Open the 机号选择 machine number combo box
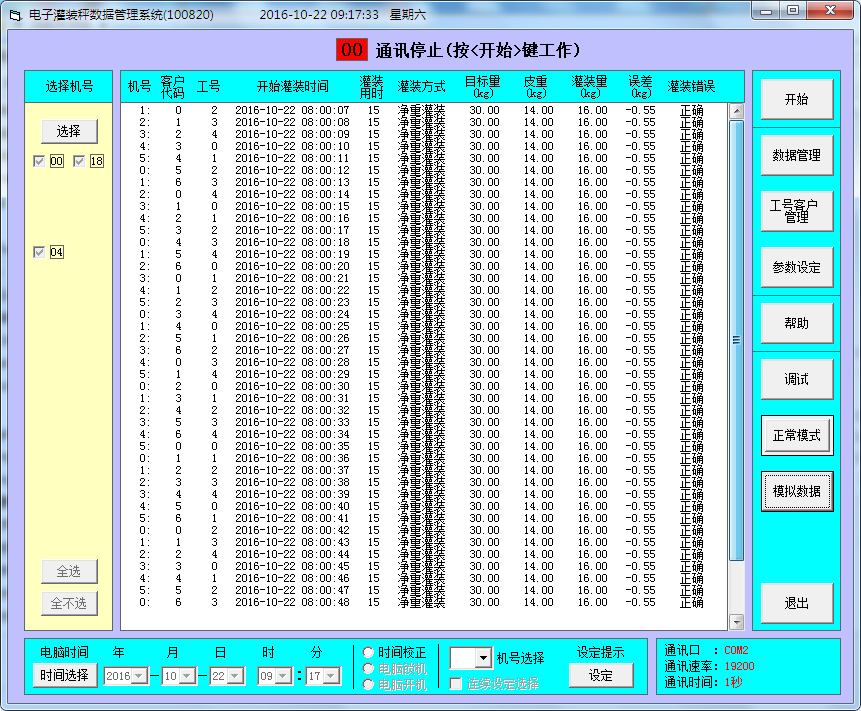Viewport: 861px width, 711px height. pos(484,657)
